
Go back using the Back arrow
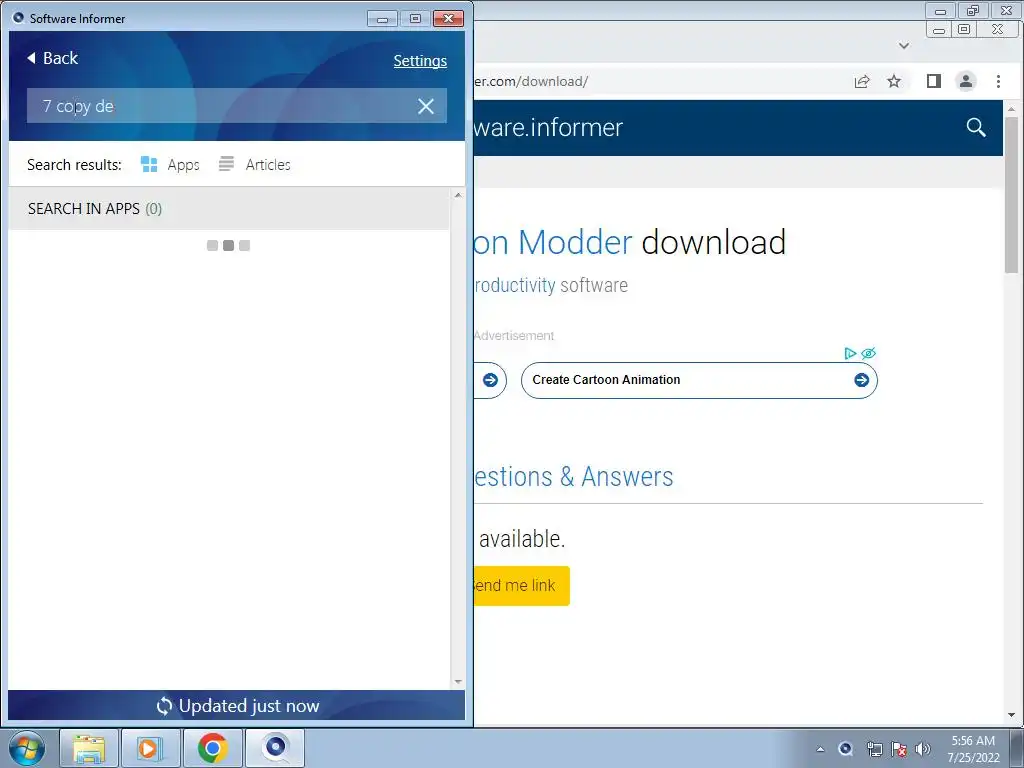(52, 58)
